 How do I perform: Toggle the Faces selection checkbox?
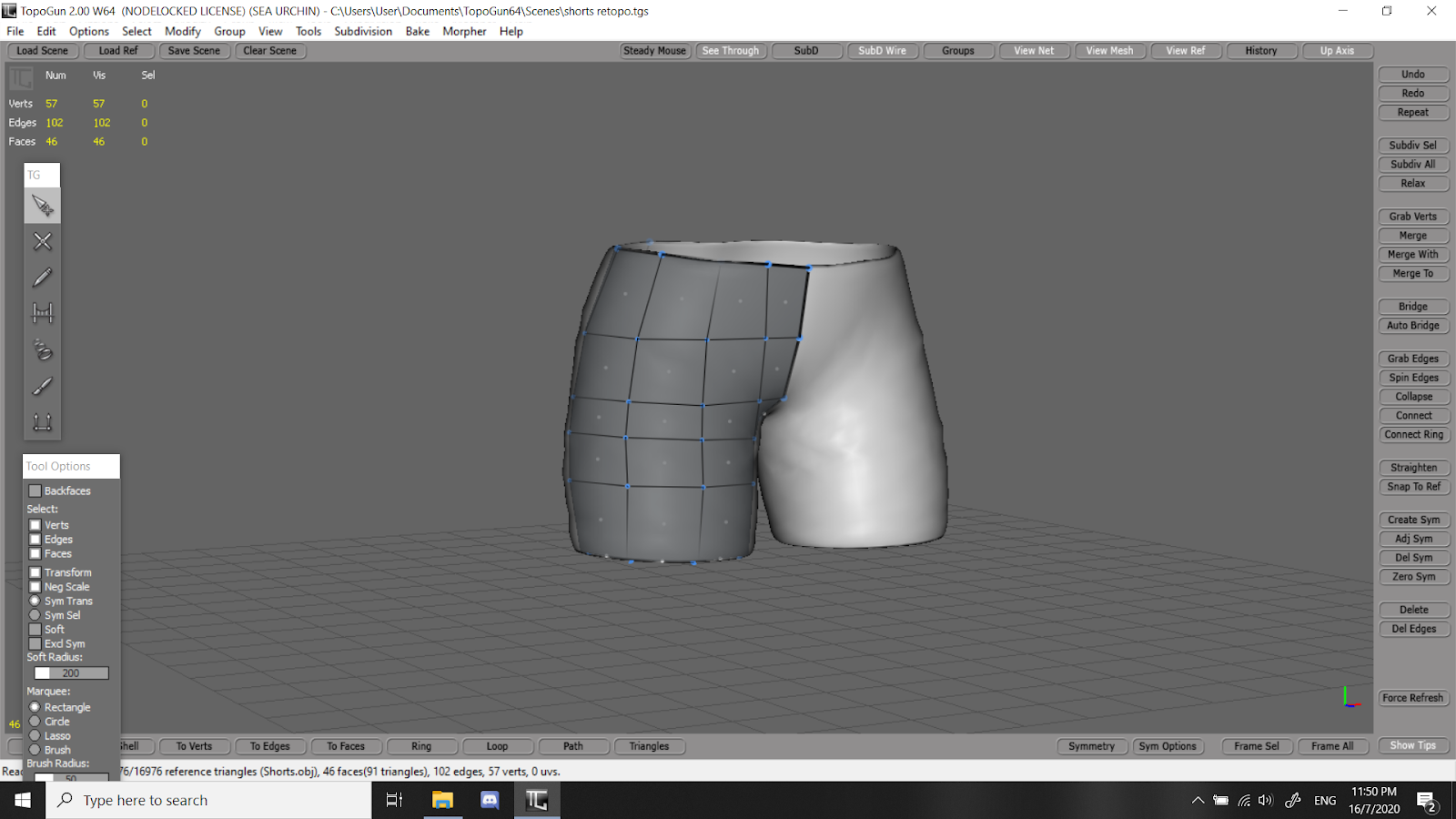35,553
